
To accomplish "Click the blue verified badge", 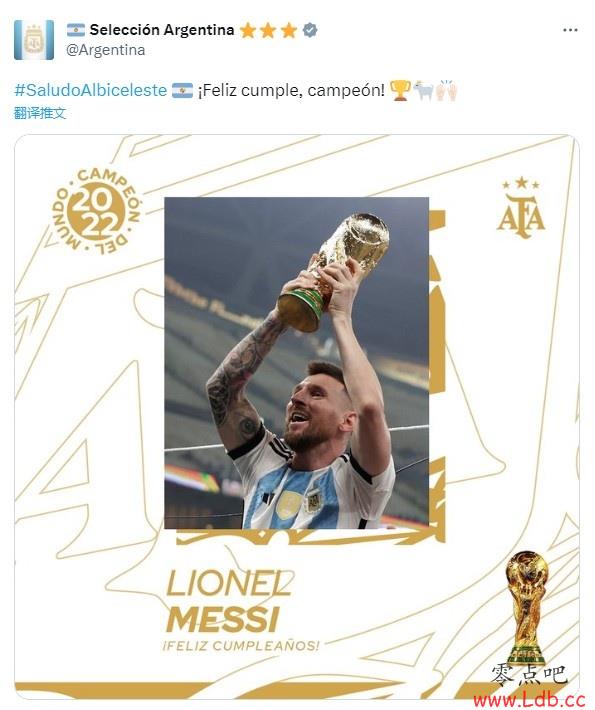I will [310, 30].
